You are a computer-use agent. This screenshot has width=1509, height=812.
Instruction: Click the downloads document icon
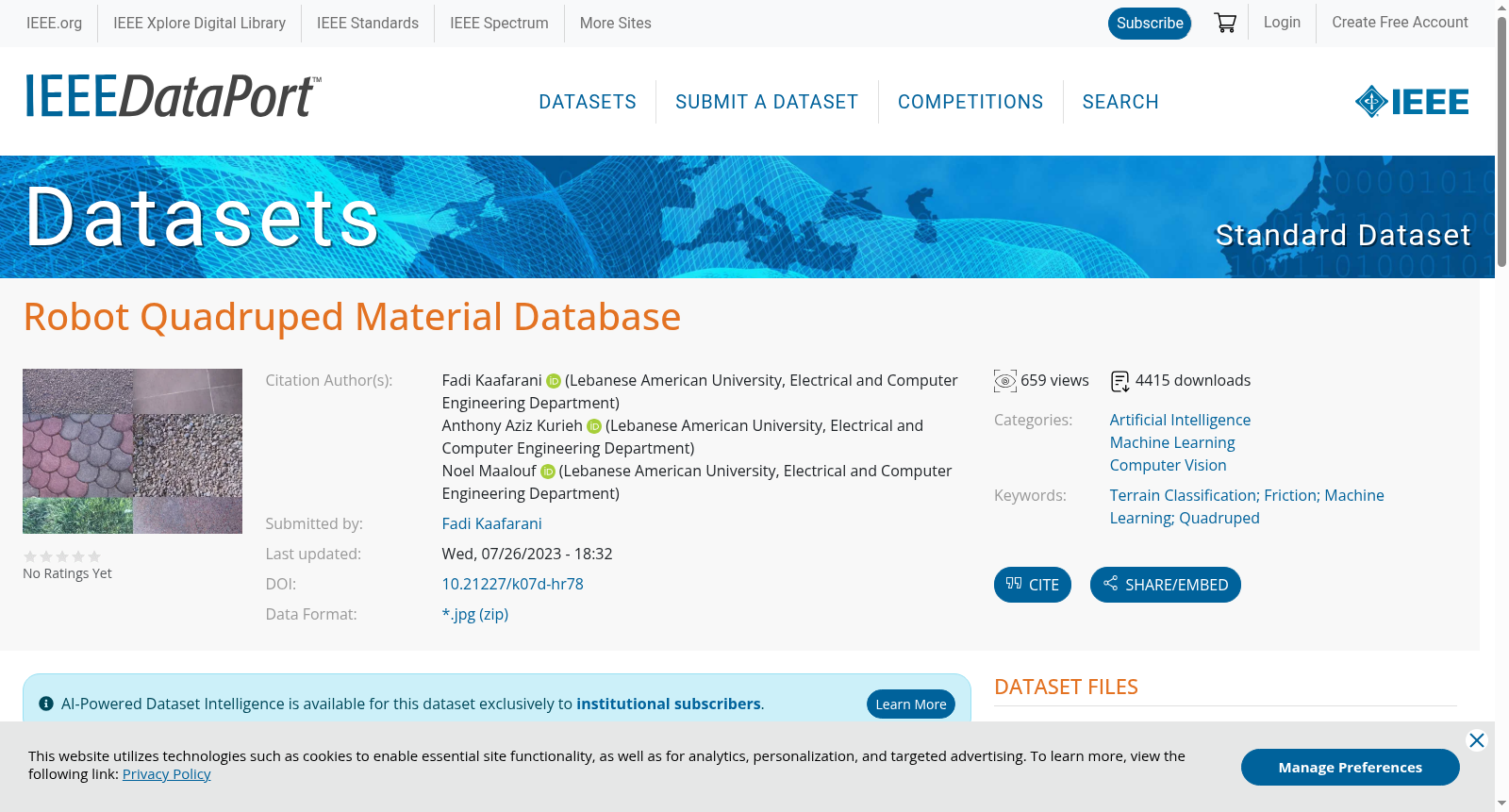click(x=1120, y=381)
